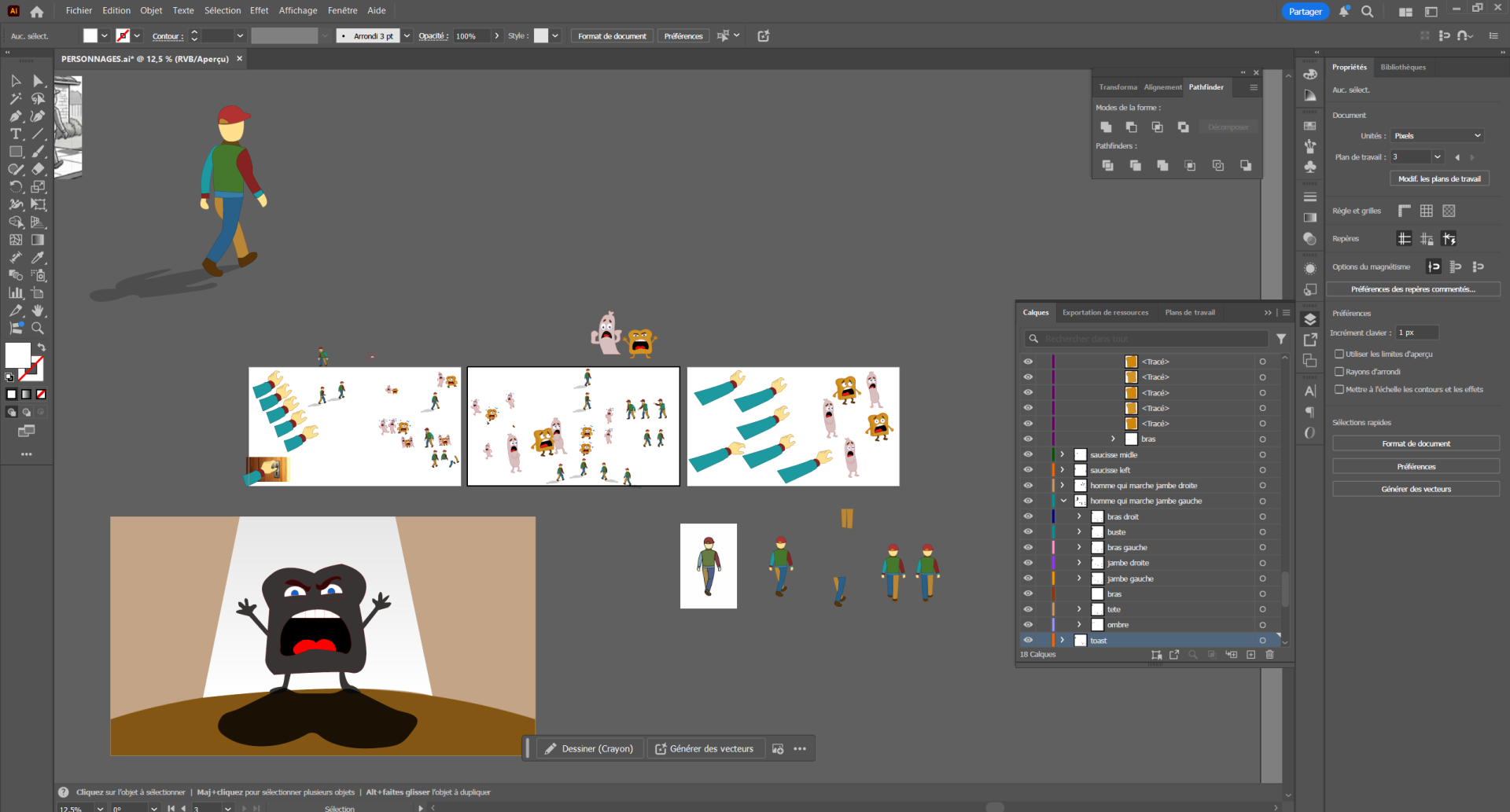Open the Effet menu
1510x812 pixels.
259,11
